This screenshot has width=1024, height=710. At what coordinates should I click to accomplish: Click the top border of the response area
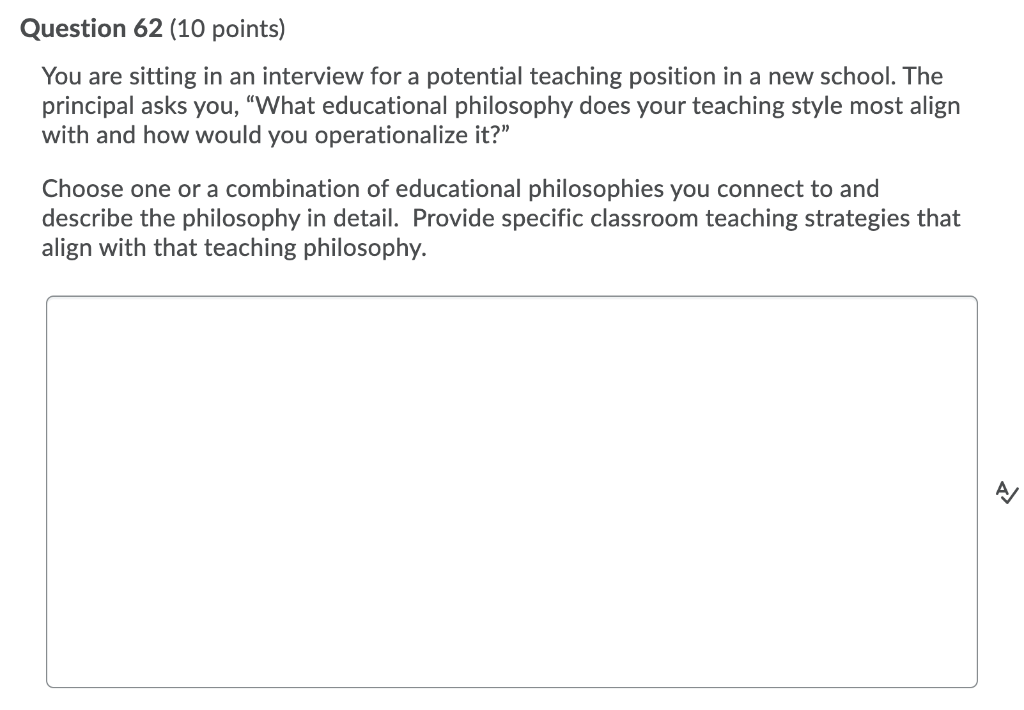pyautogui.click(x=512, y=297)
